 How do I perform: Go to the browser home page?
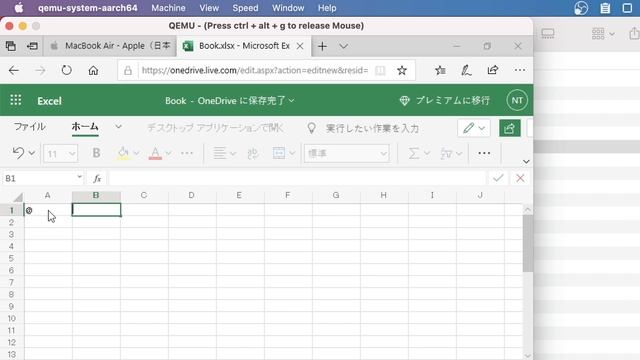click(x=93, y=70)
